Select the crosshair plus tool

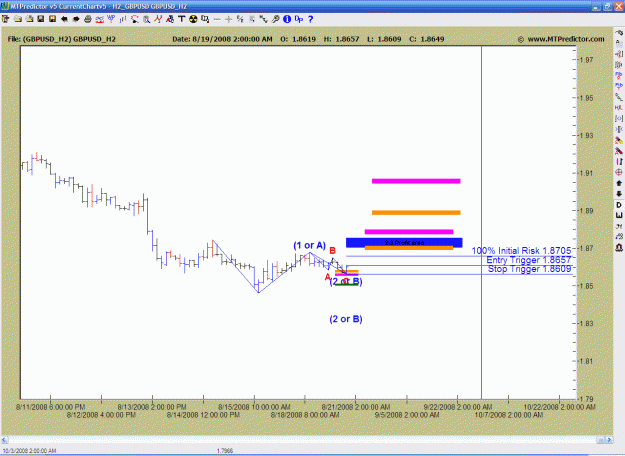[228, 19]
